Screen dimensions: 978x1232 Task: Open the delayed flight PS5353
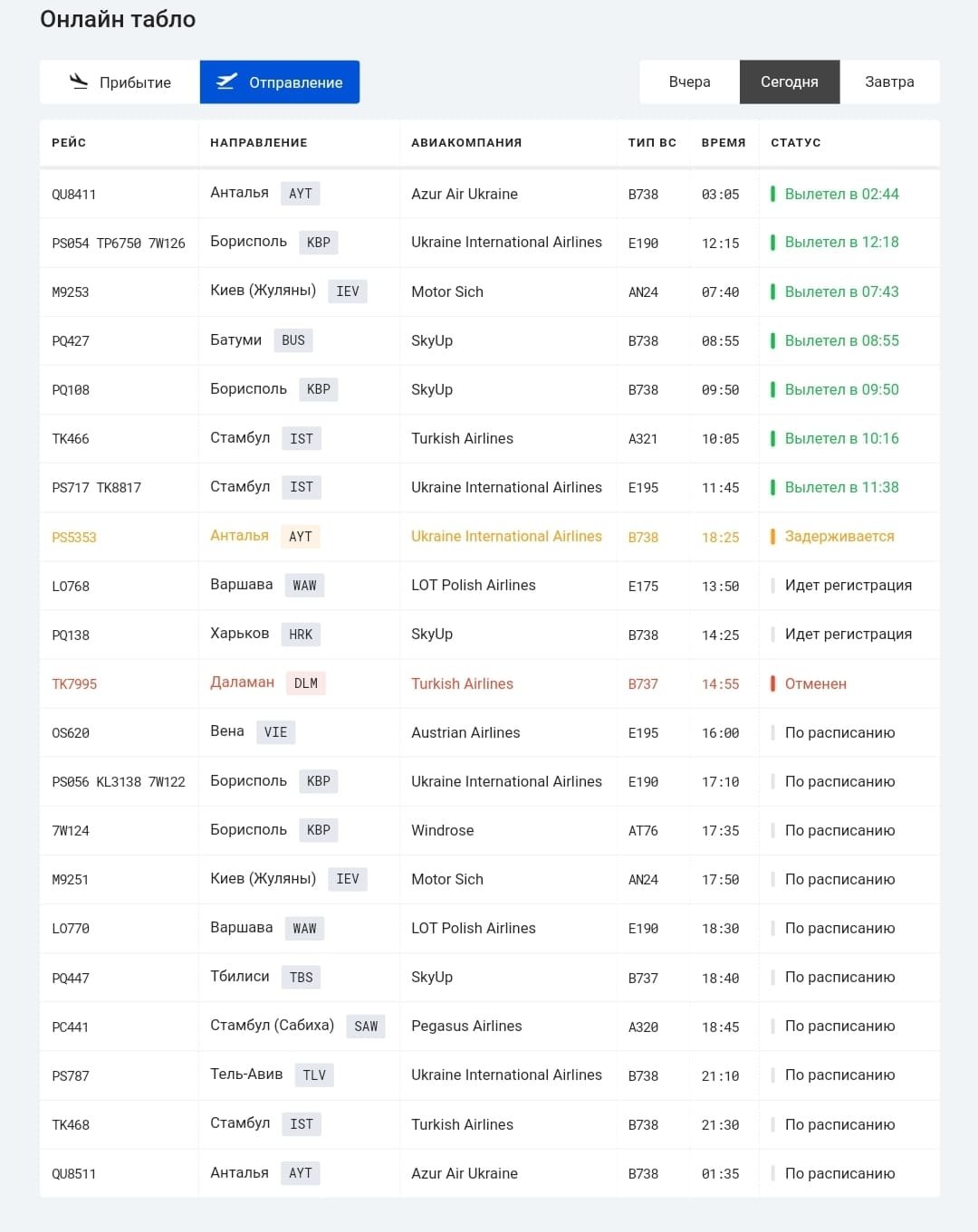(490, 537)
